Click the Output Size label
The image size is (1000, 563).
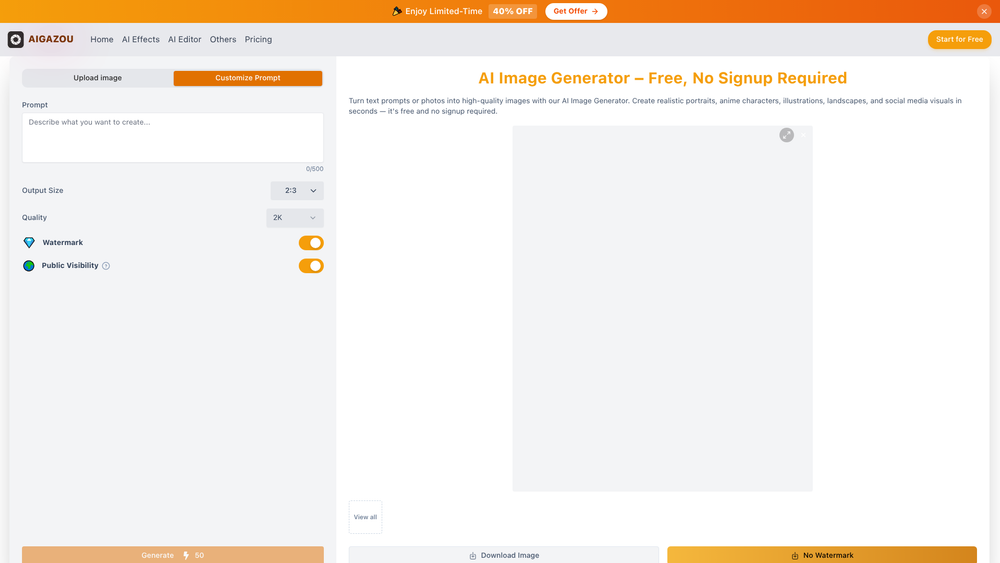(x=43, y=191)
